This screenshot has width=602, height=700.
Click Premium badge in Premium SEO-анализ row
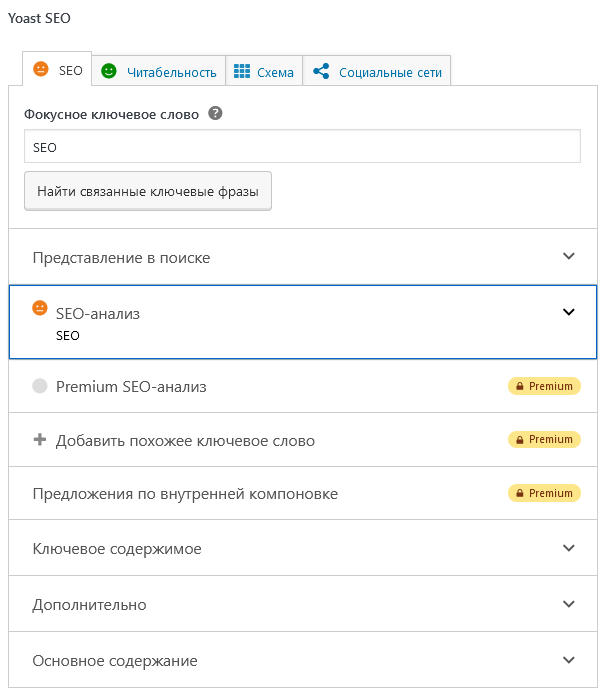click(544, 386)
